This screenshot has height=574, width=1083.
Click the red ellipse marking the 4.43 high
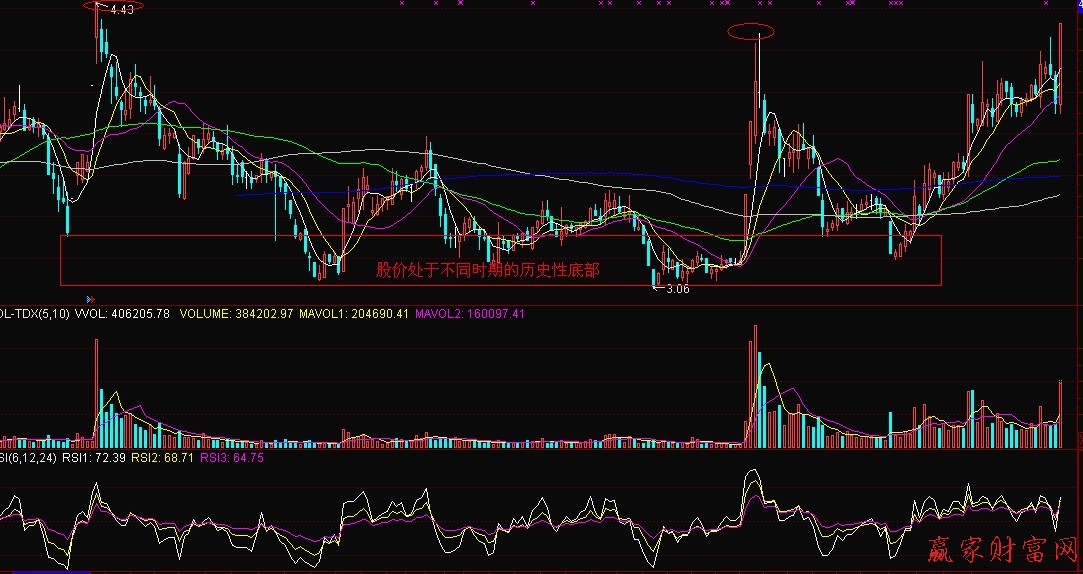tap(113, 8)
